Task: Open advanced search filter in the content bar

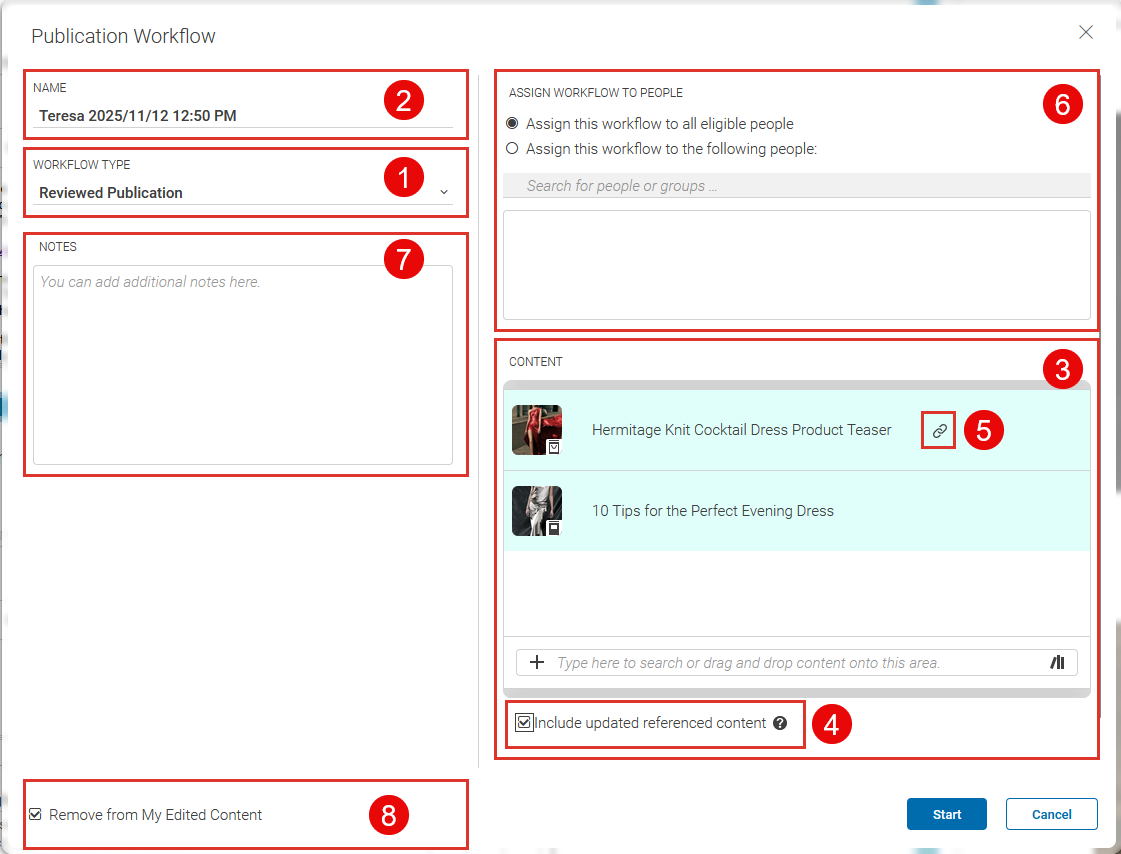Action: pyautogui.click(x=1057, y=662)
